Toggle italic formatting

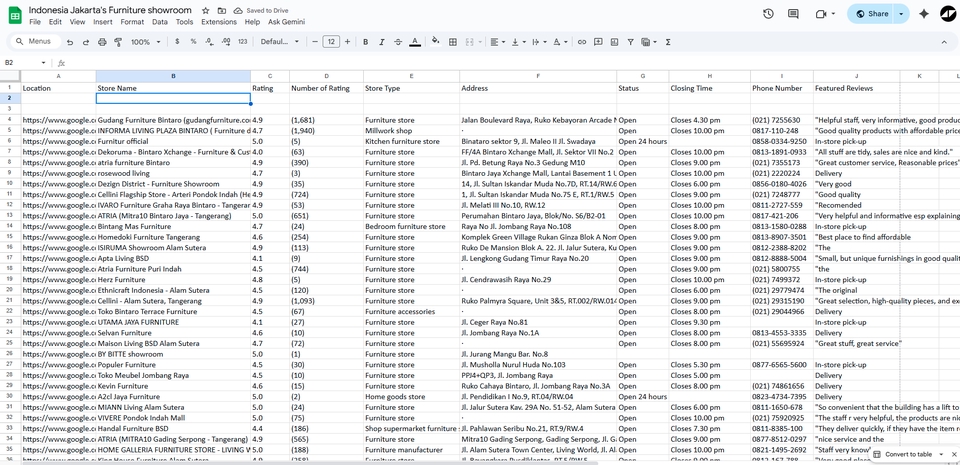coord(382,42)
